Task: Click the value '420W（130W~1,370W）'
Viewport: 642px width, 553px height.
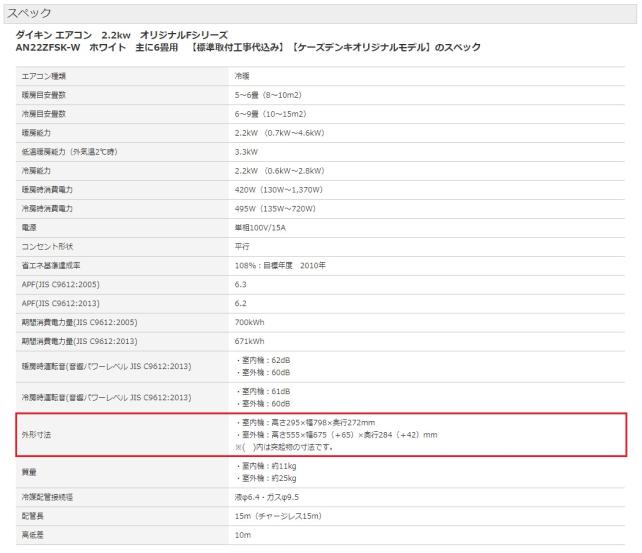Action: coord(279,190)
